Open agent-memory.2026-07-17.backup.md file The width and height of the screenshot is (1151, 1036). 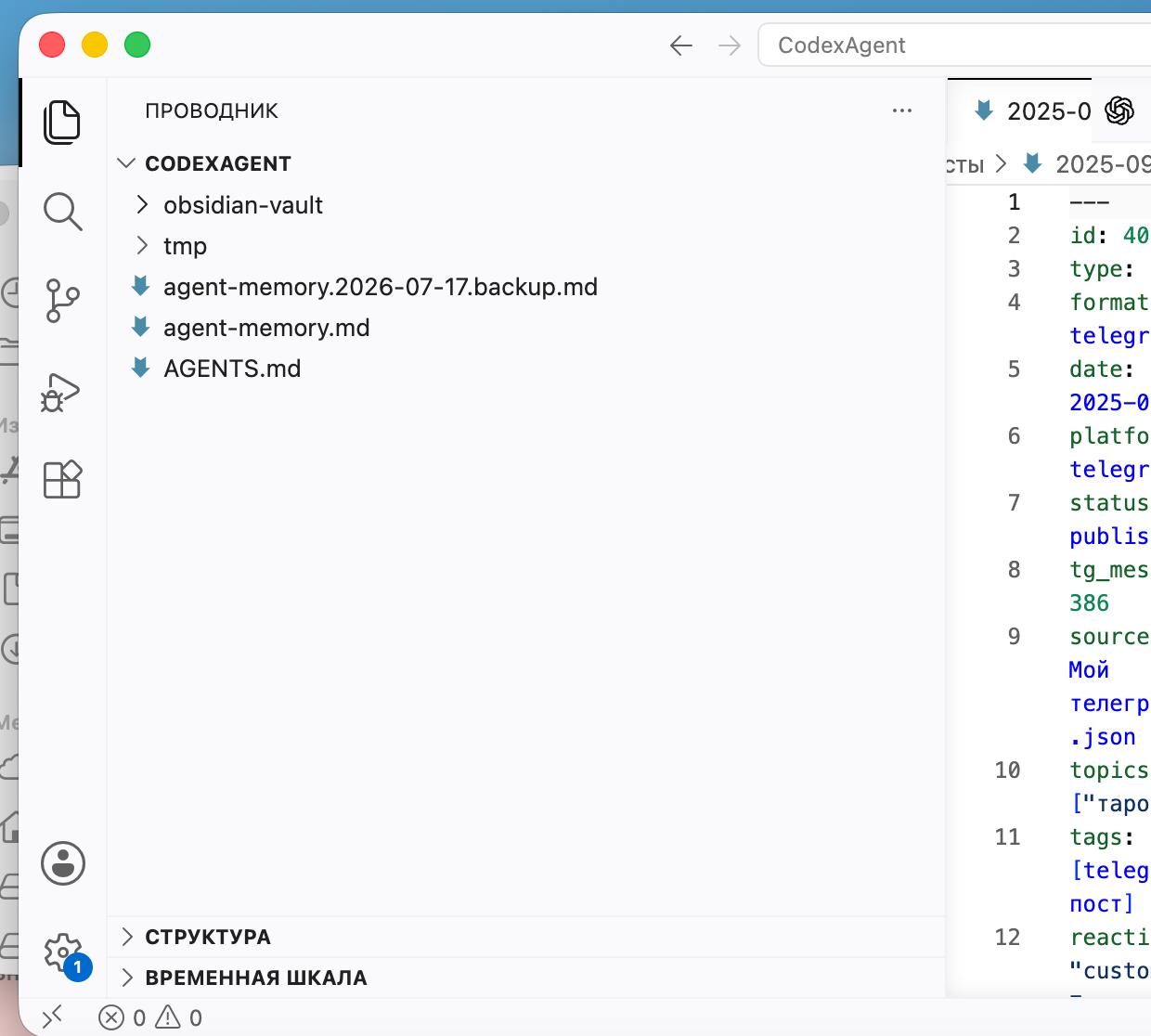point(381,287)
